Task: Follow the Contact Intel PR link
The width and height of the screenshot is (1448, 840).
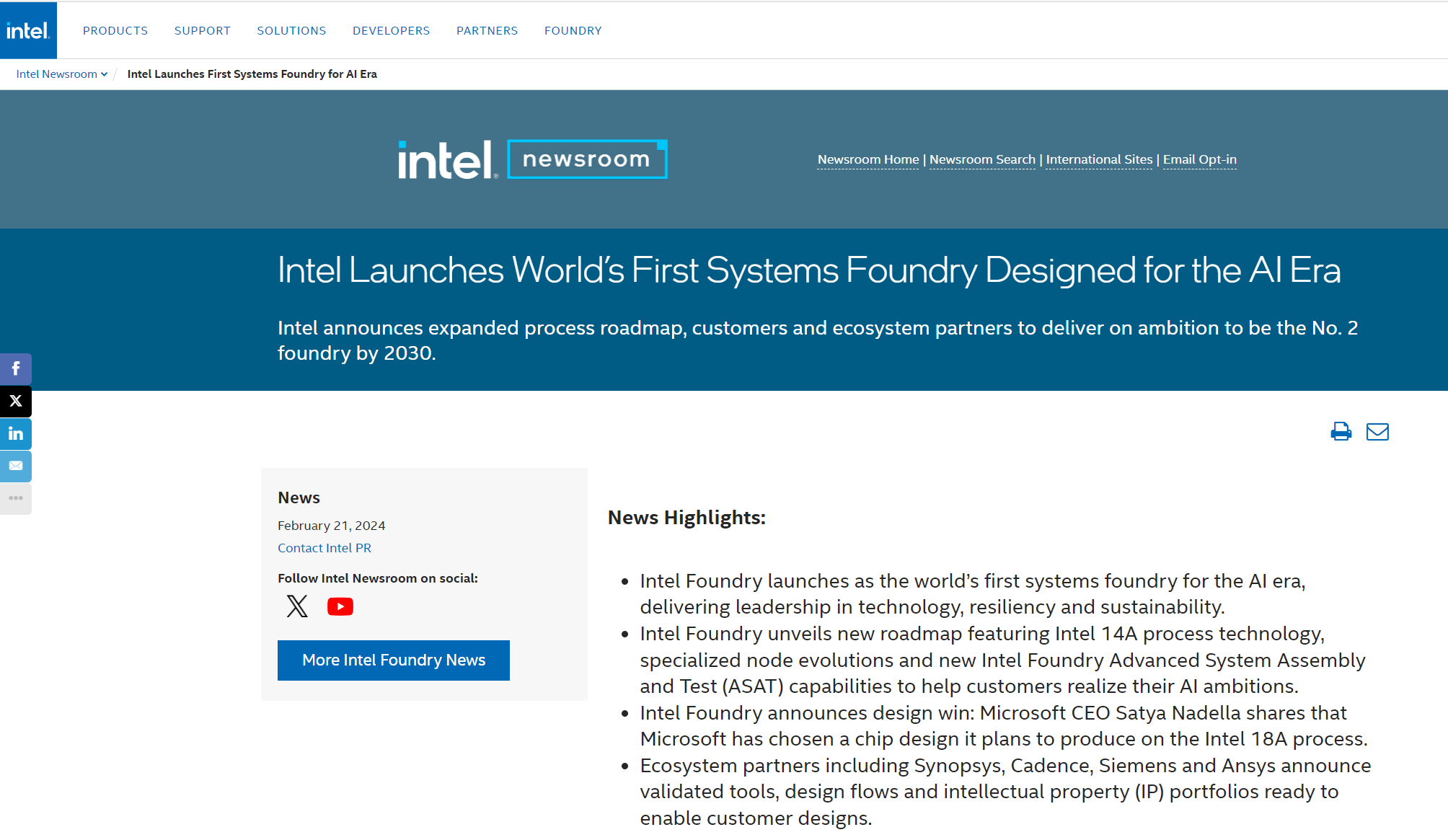Action: (325, 548)
